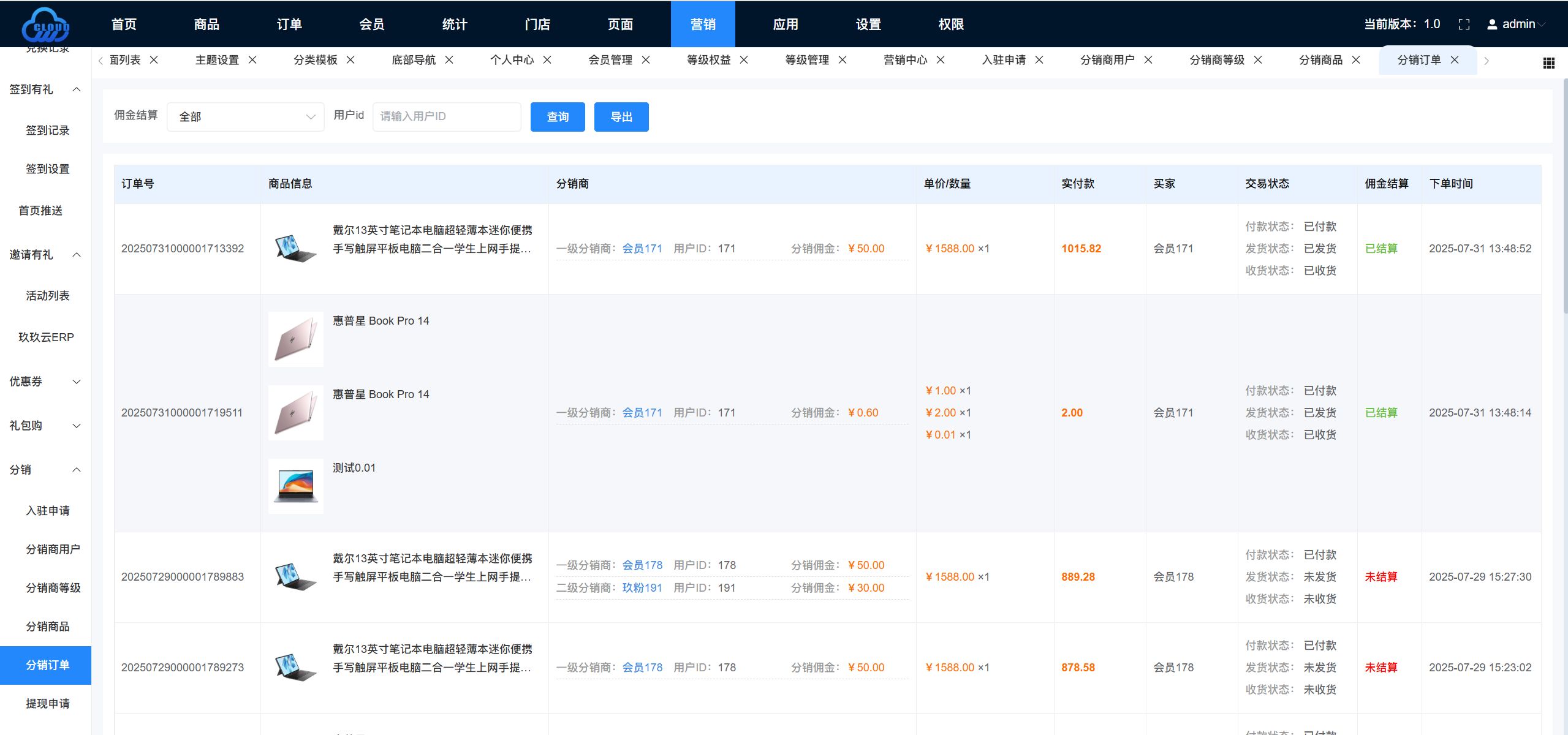Close the 分销订单 tab
Viewport: 1568px width, 735px height.
(x=1455, y=60)
